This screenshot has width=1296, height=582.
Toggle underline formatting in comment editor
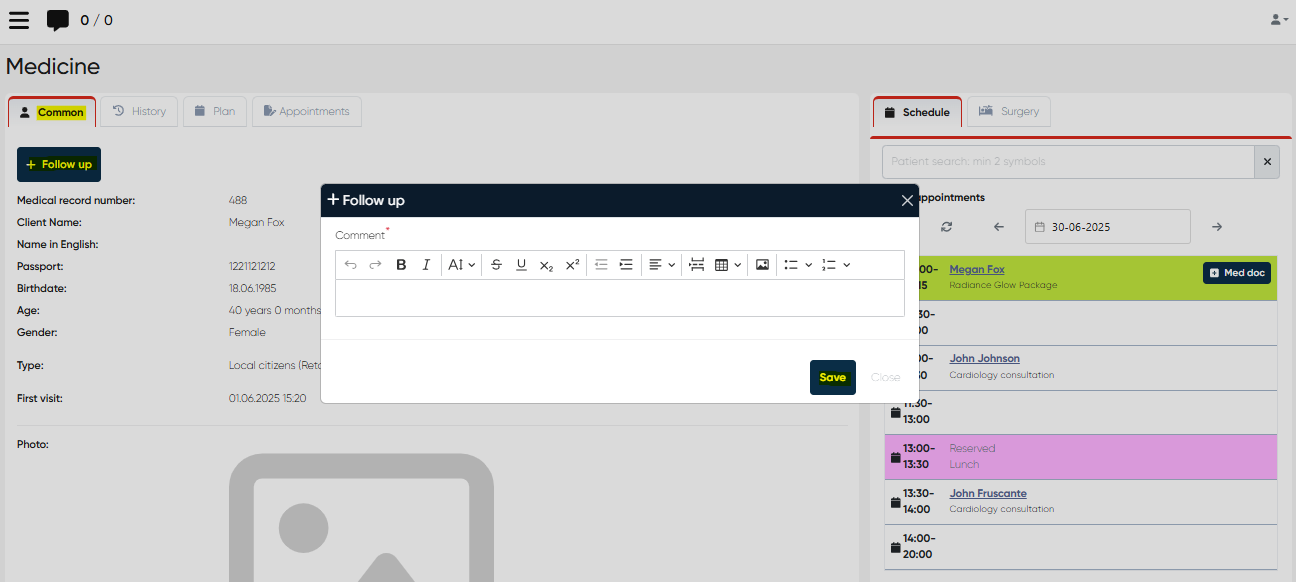tap(521, 265)
